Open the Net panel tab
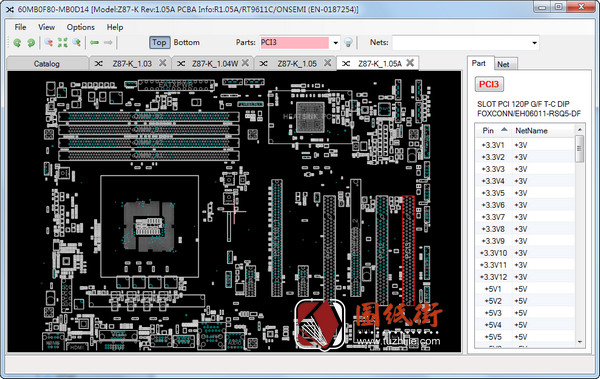Screen dimensions: 600x379 tap(503, 64)
